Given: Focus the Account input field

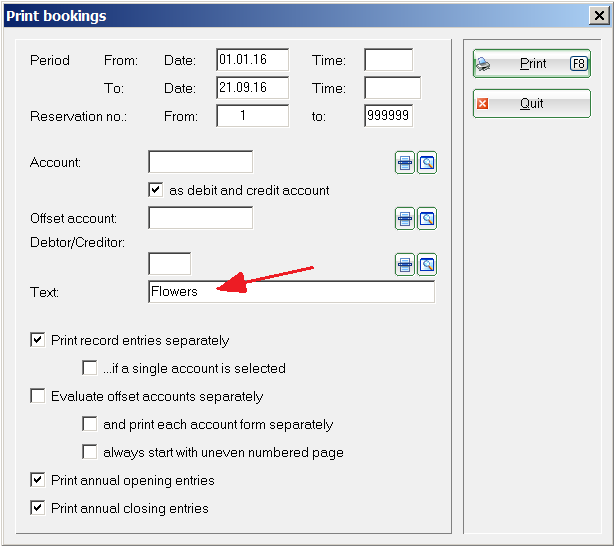Looking at the screenshot, I should (x=200, y=162).
